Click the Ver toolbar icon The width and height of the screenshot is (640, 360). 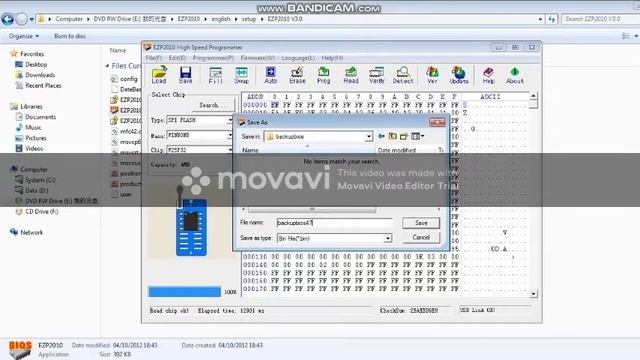click(432, 76)
